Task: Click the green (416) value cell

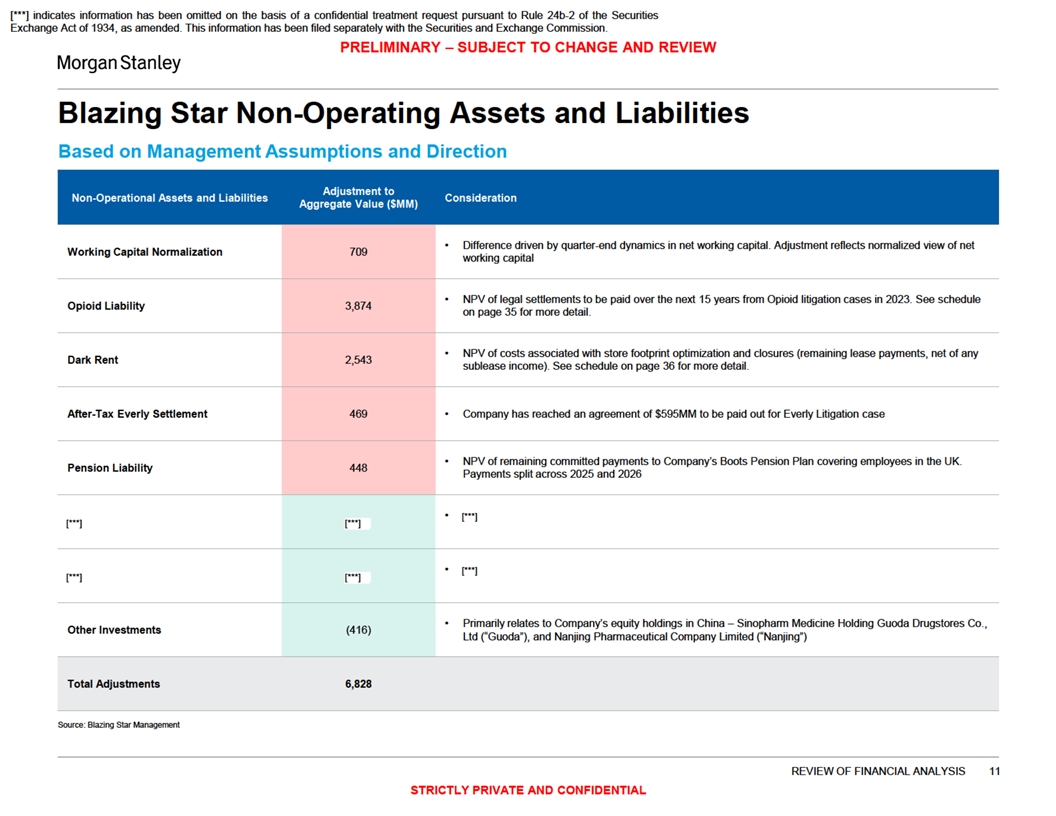Action: click(358, 630)
